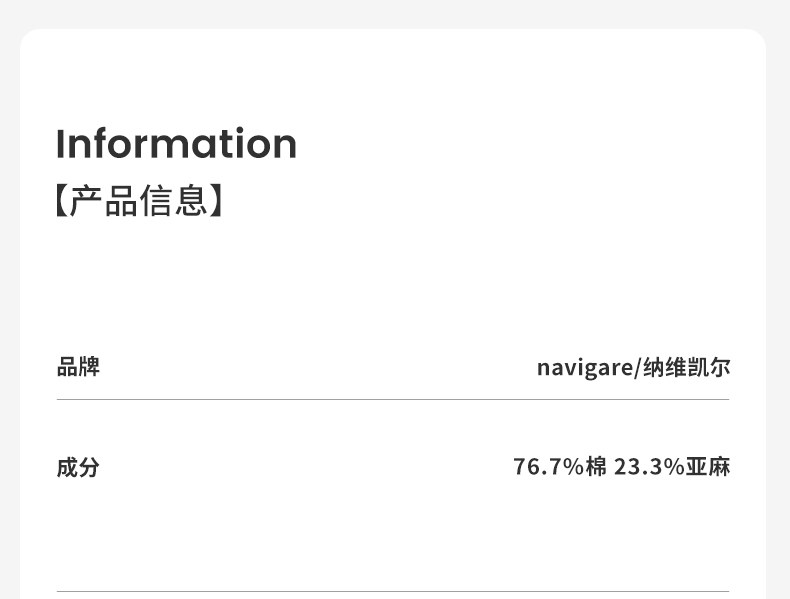Click the 品 character in 品牌 label
790x599 pixels.
click(67, 368)
